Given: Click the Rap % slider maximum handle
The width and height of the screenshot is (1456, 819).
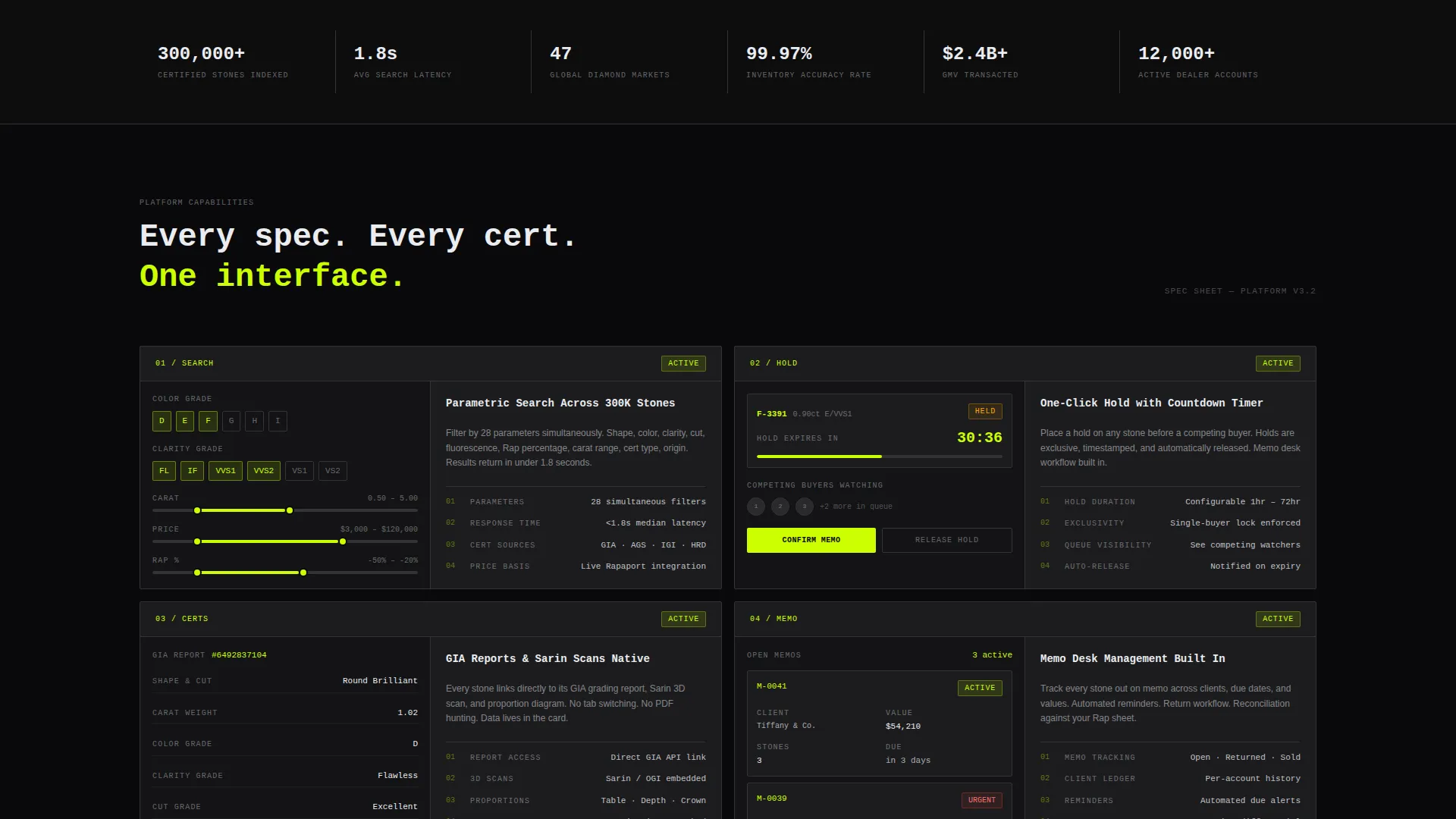Looking at the screenshot, I should [303, 573].
